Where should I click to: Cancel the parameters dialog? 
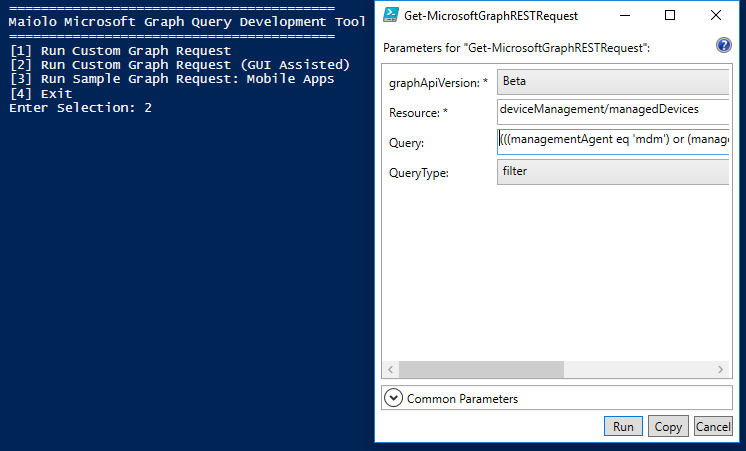[713, 426]
